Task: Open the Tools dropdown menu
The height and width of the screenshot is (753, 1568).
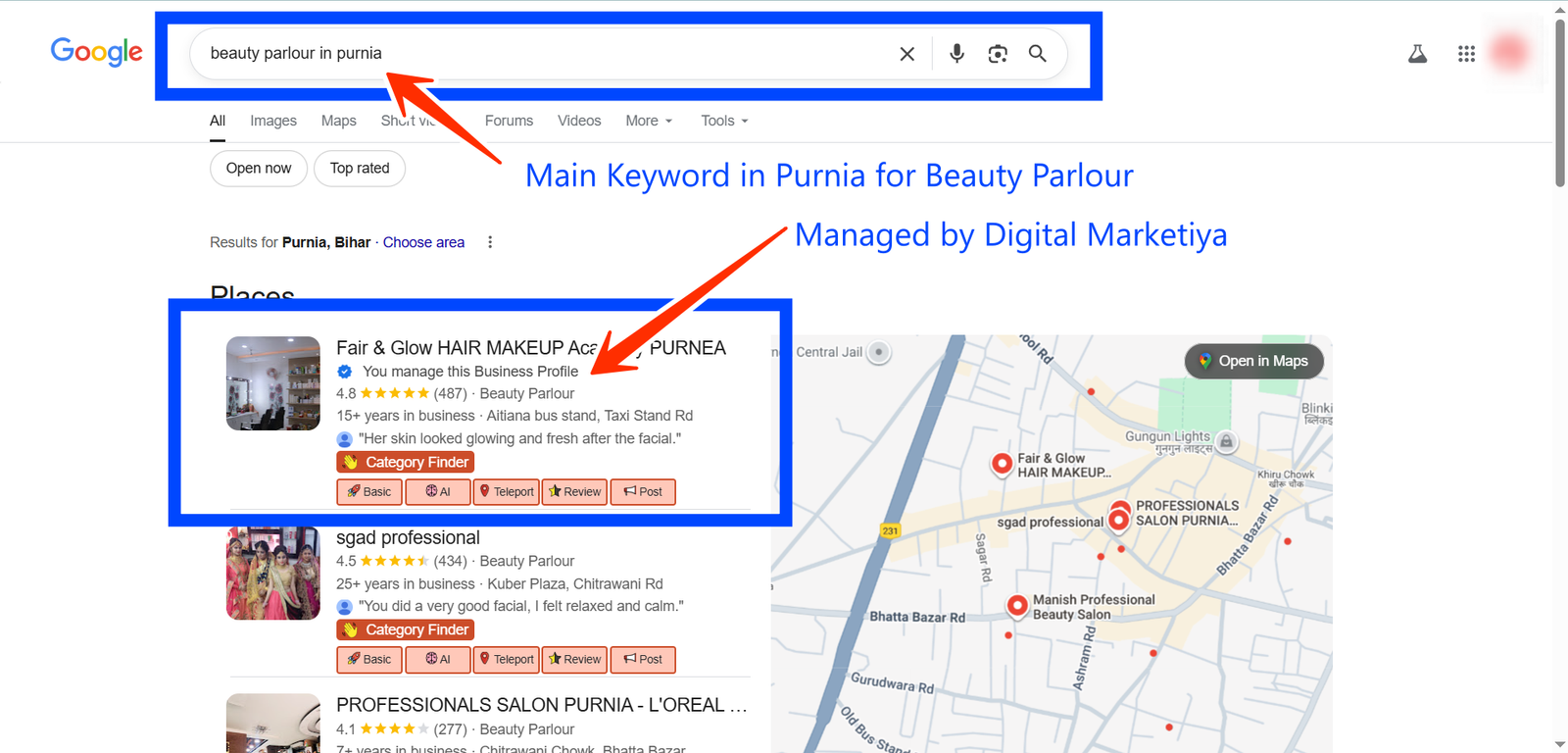Action: click(724, 121)
